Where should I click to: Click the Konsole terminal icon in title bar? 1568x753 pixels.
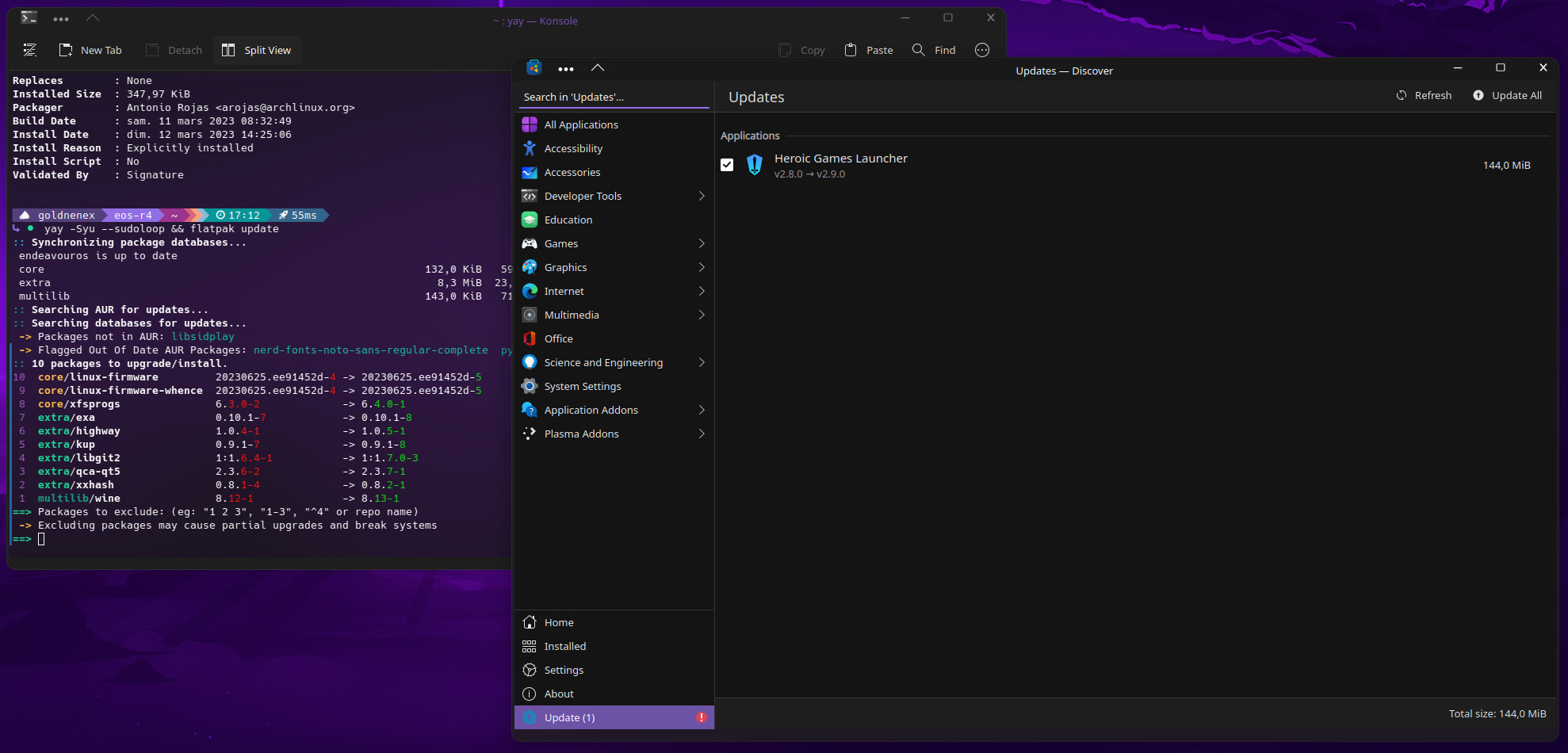[x=29, y=17]
